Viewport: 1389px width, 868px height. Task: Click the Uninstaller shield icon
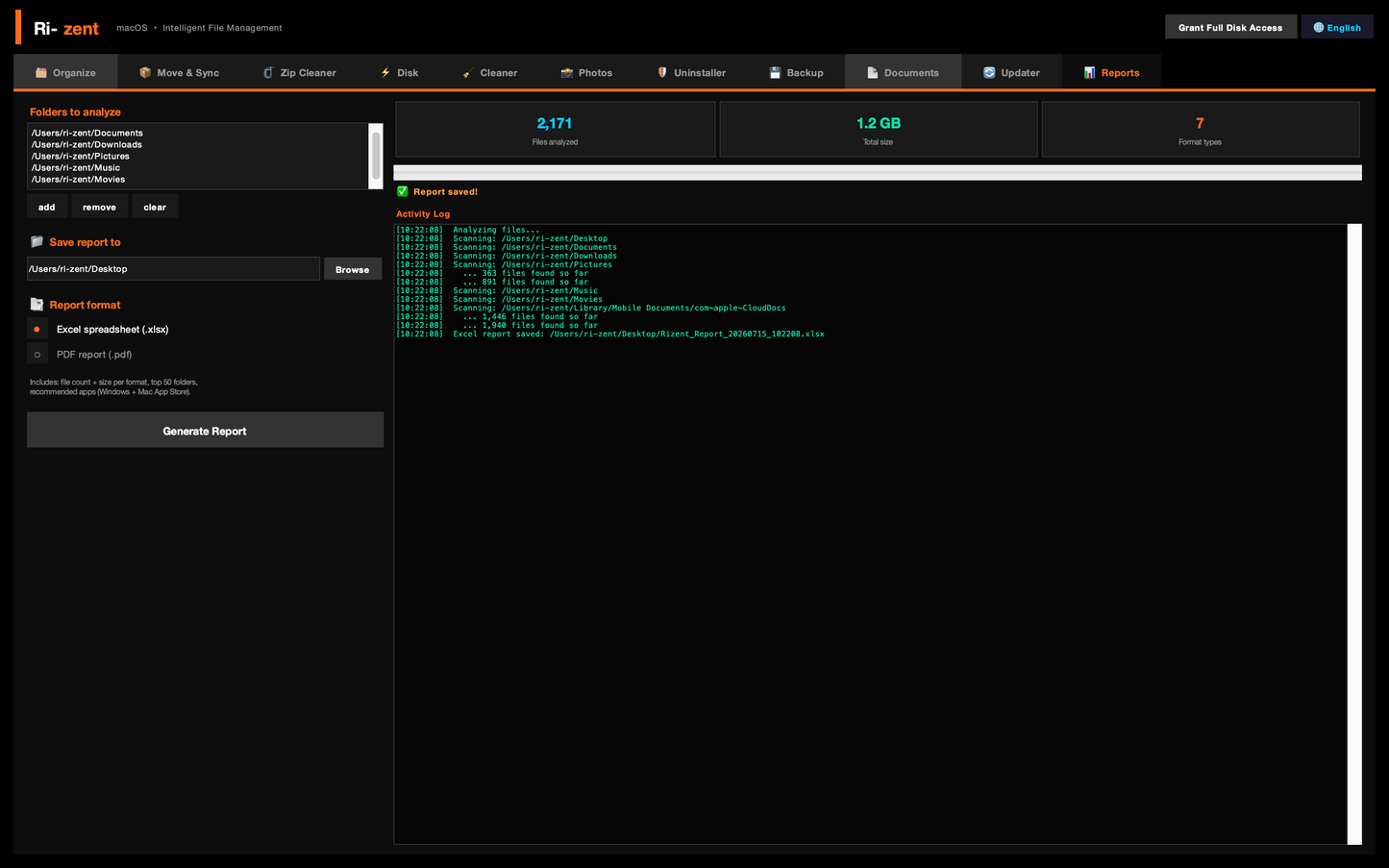point(662,72)
